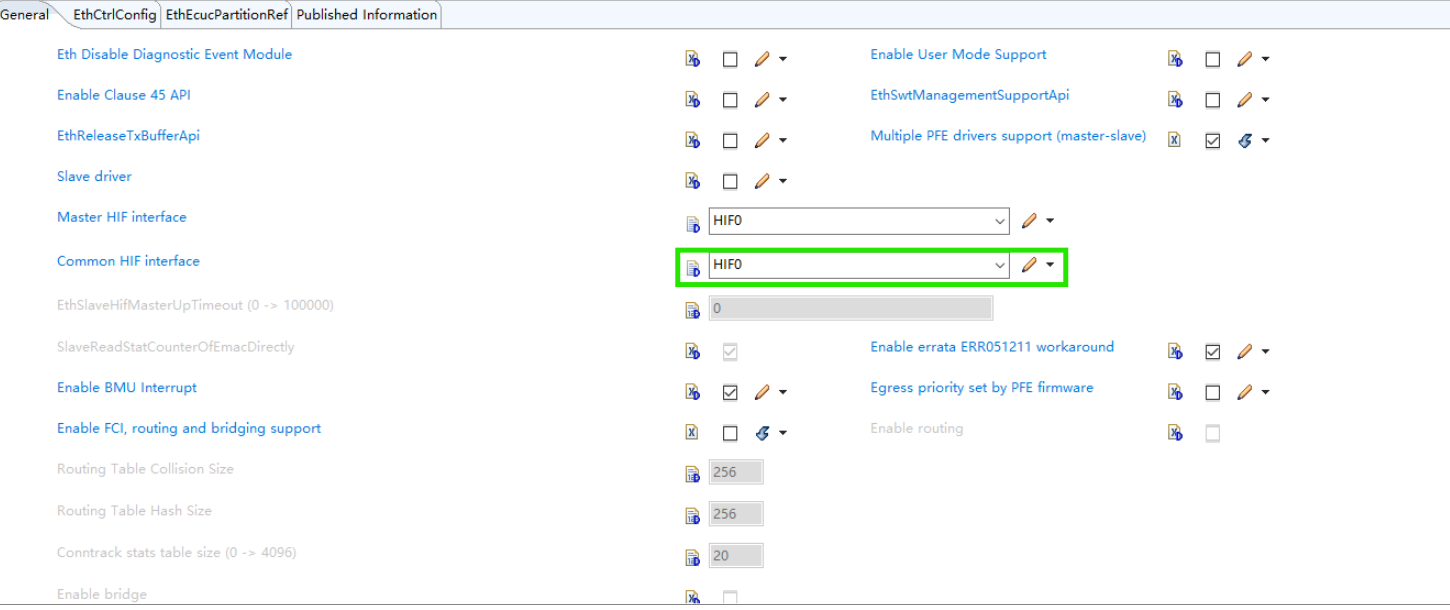Click the document icon next to EthSlaveHifMasterUpTimeout field
1450x610 pixels.
coord(692,308)
